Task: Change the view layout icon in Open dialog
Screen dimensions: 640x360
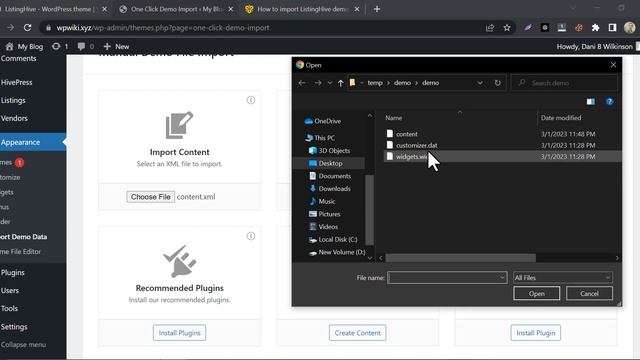Action: tap(591, 102)
